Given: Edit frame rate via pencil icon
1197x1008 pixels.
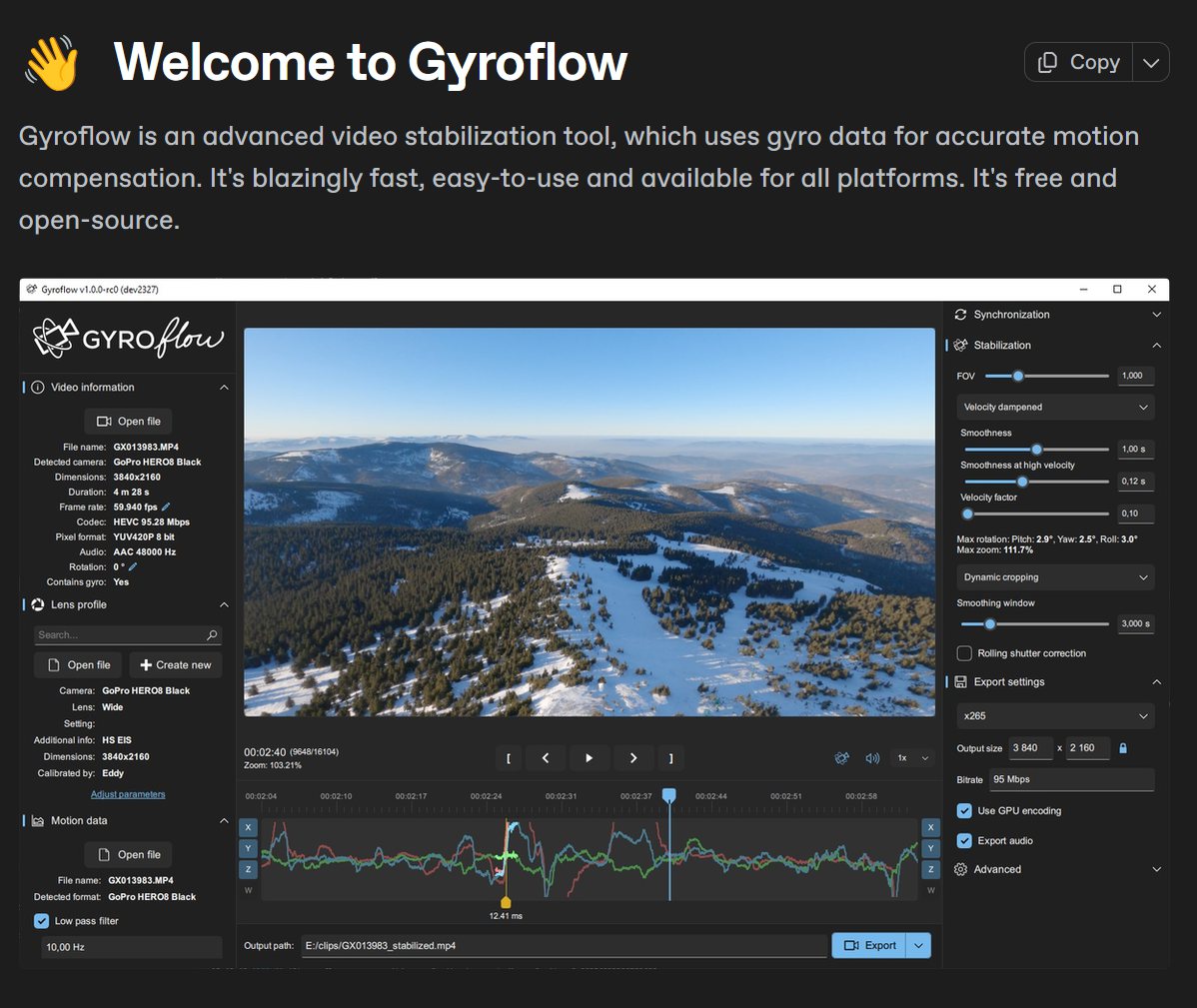Looking at the screenshot, I should pos(166,506).
